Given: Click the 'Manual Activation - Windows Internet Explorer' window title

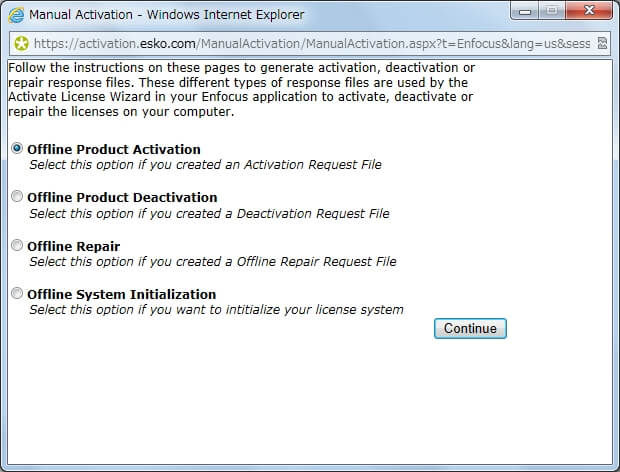Looking at the screenshot, I should (166, 15).
